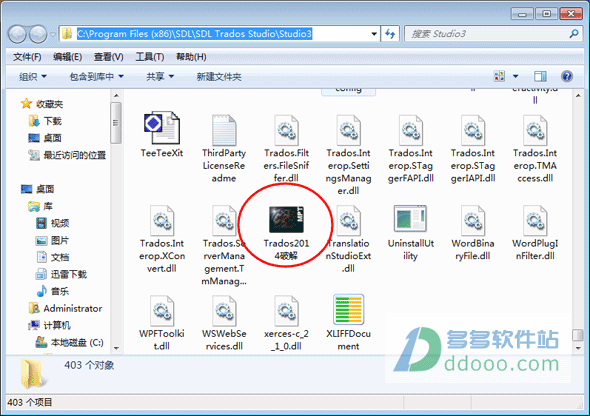Click the 搜索 Studio3 search box
590x416 pixels.
pyautogui.click(x=494, y=34)
